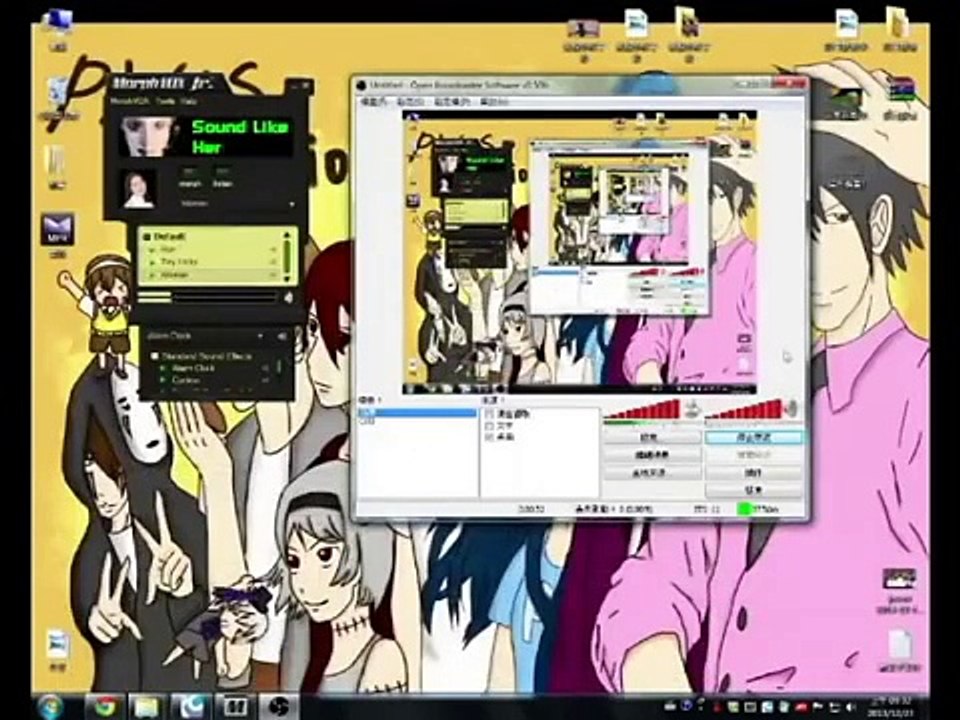Play the Tiny Folks voice sample arrow

coord(152,262)
